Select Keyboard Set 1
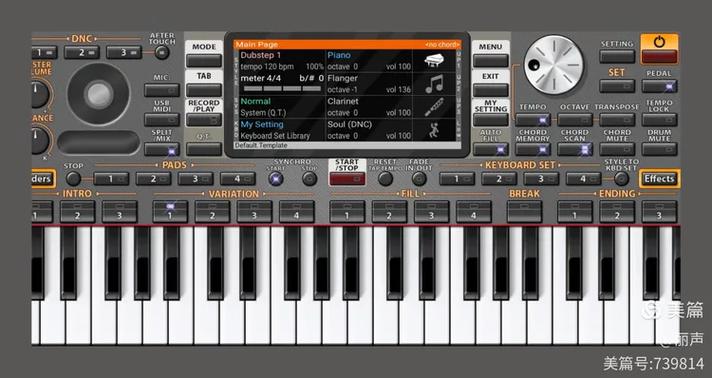Viewport: 712px width, 378px height. (457, 179)
